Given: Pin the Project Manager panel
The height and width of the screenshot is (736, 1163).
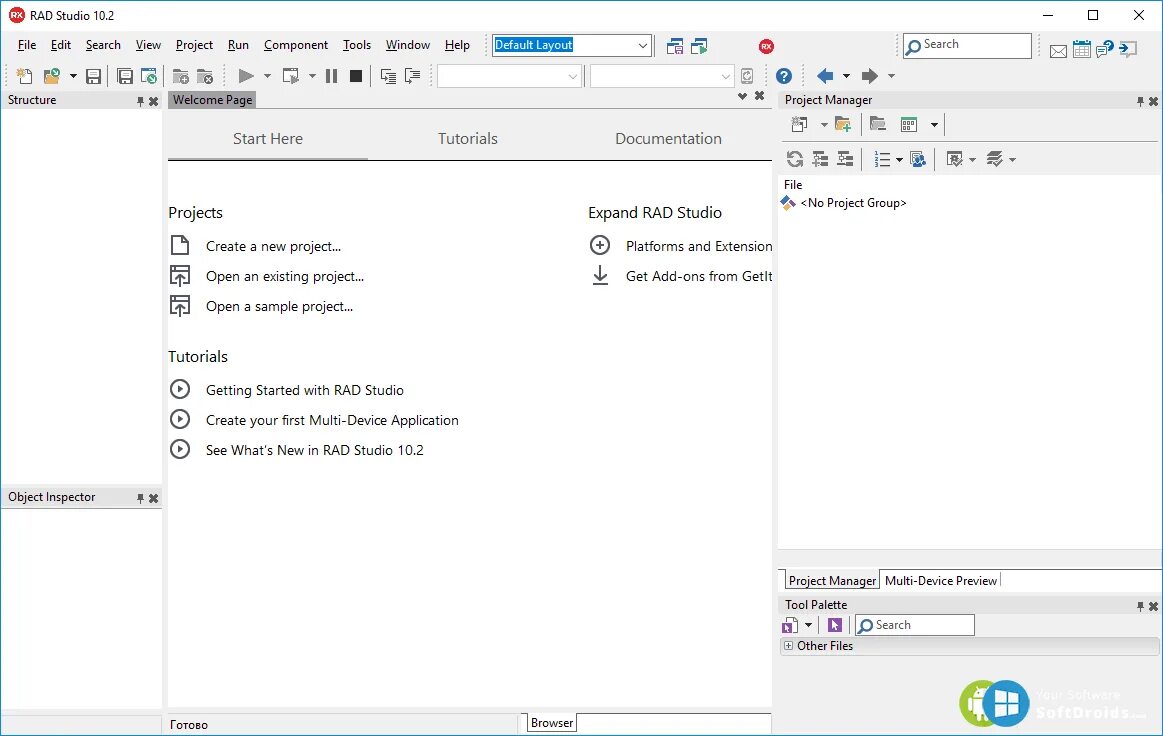Looking at the screenshot, I should [1140, 102].
